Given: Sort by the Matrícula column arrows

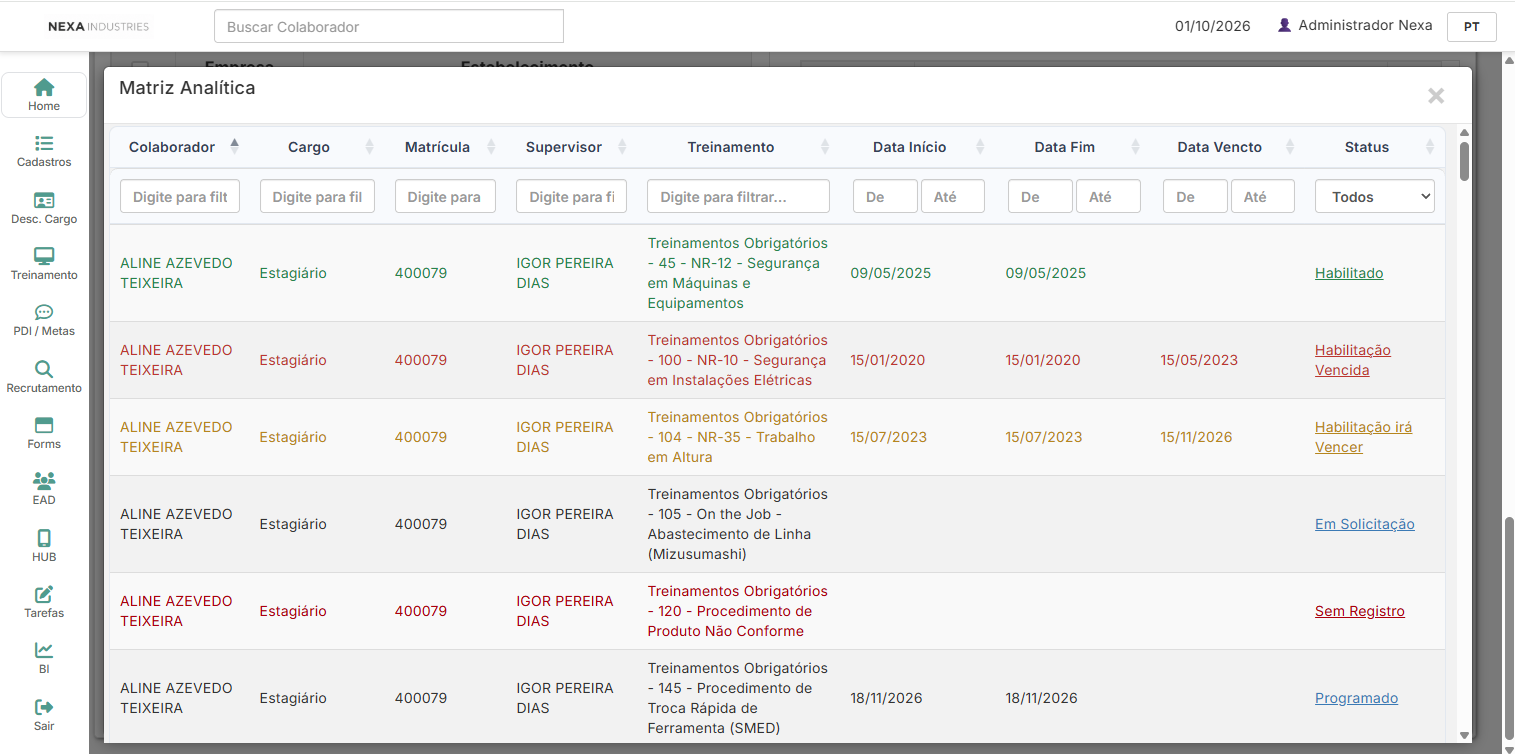Looking at the screenshot, I should point(491,147).
